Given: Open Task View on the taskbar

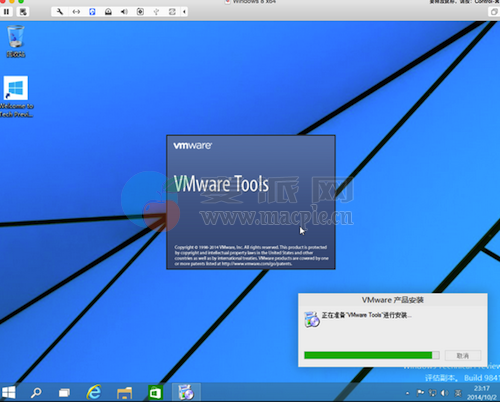Looking at the screenshot, I should coord(64,393).
